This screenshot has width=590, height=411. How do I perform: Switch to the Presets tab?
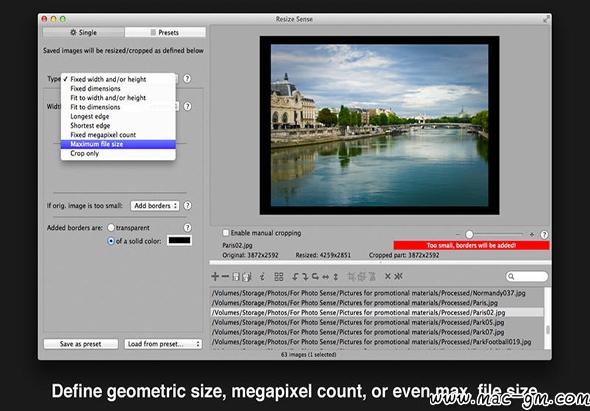165,32
